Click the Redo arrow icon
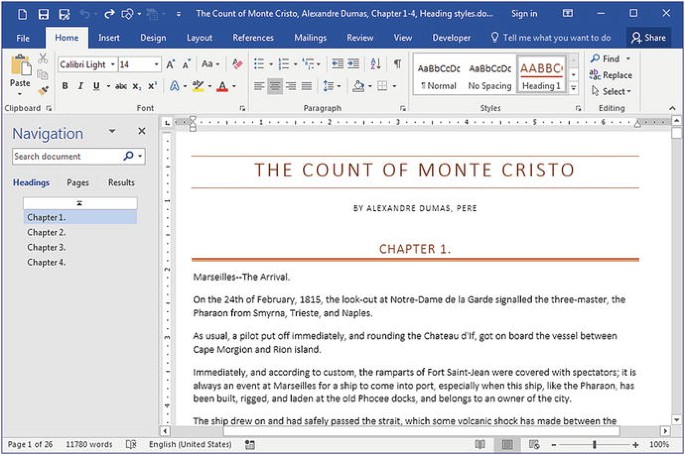Image resolution: width=685 pixels, height=455 pixels. pos(109,14)
